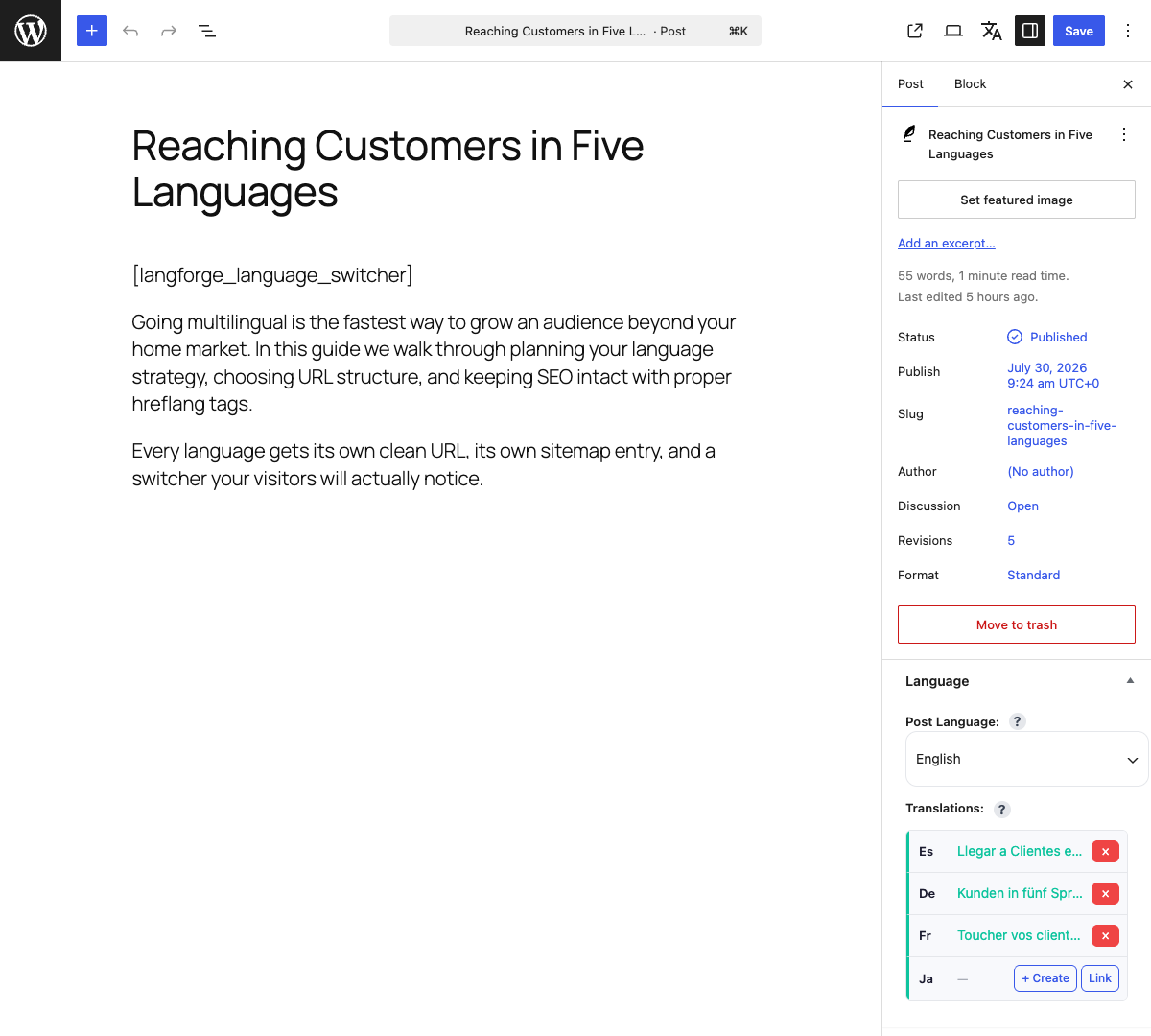The height and width of the screenshot is (1036, 1151).
Task: Select the langforge_language_switcher shortcode block
Action: [272, 275]
